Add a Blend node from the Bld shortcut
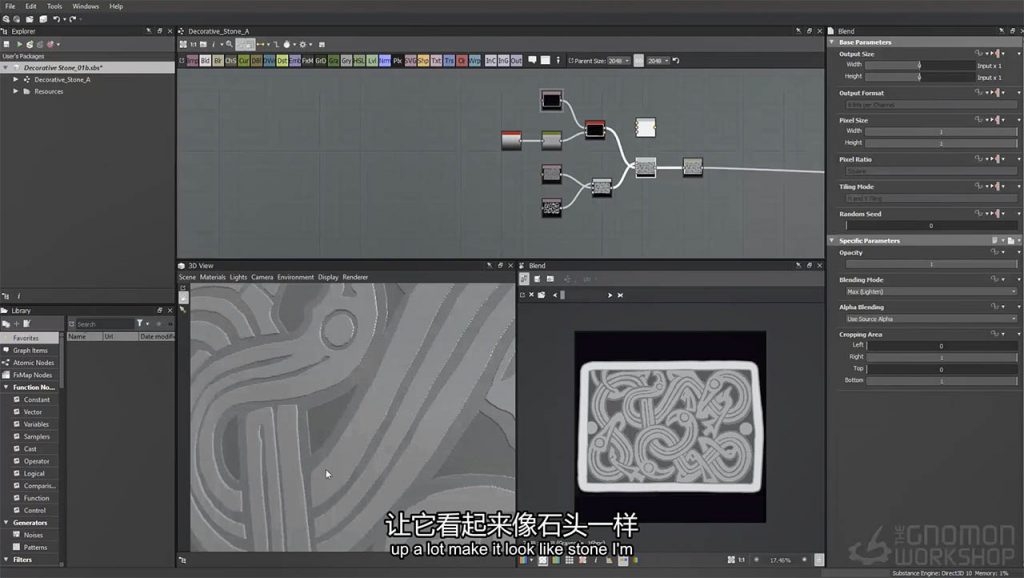1024x578 pixels. pos(205,61)
